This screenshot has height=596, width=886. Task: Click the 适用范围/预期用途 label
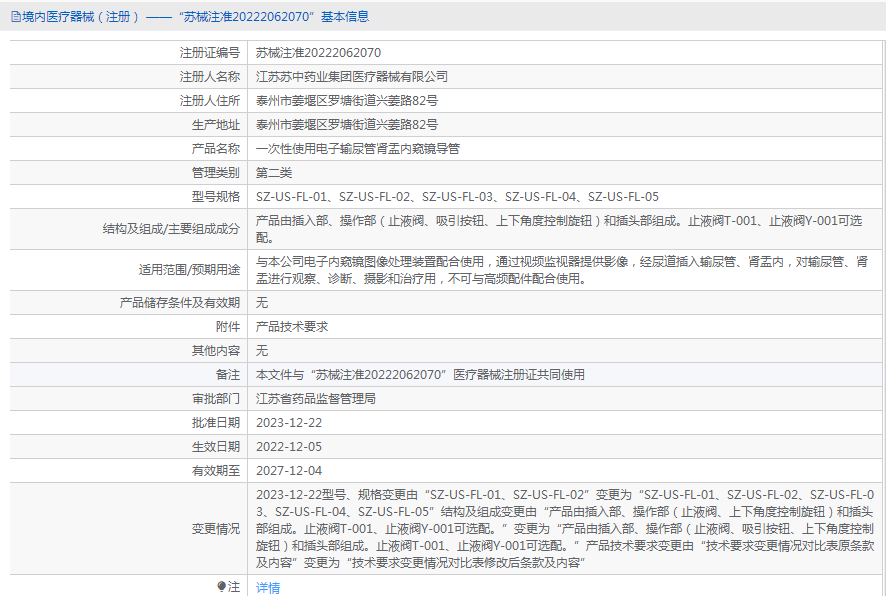point(189,269)
